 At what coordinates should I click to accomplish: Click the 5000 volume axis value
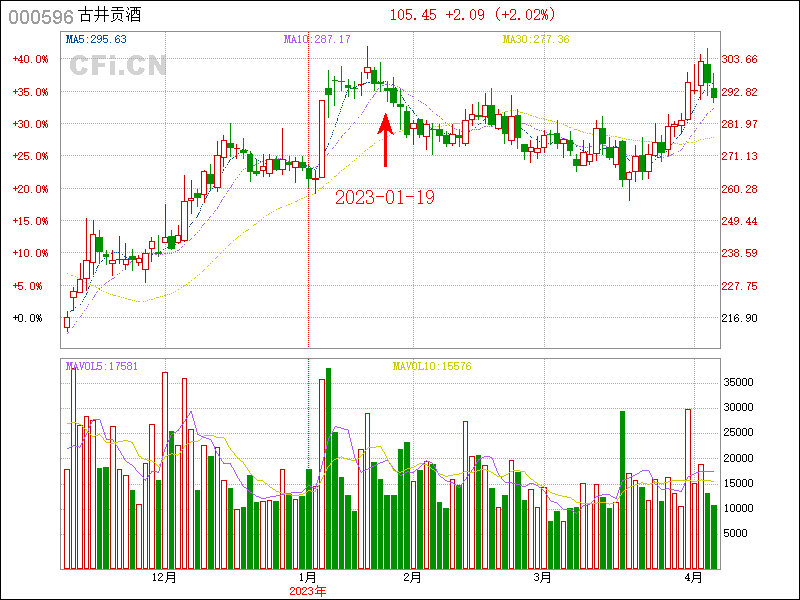tap(736, 534)
